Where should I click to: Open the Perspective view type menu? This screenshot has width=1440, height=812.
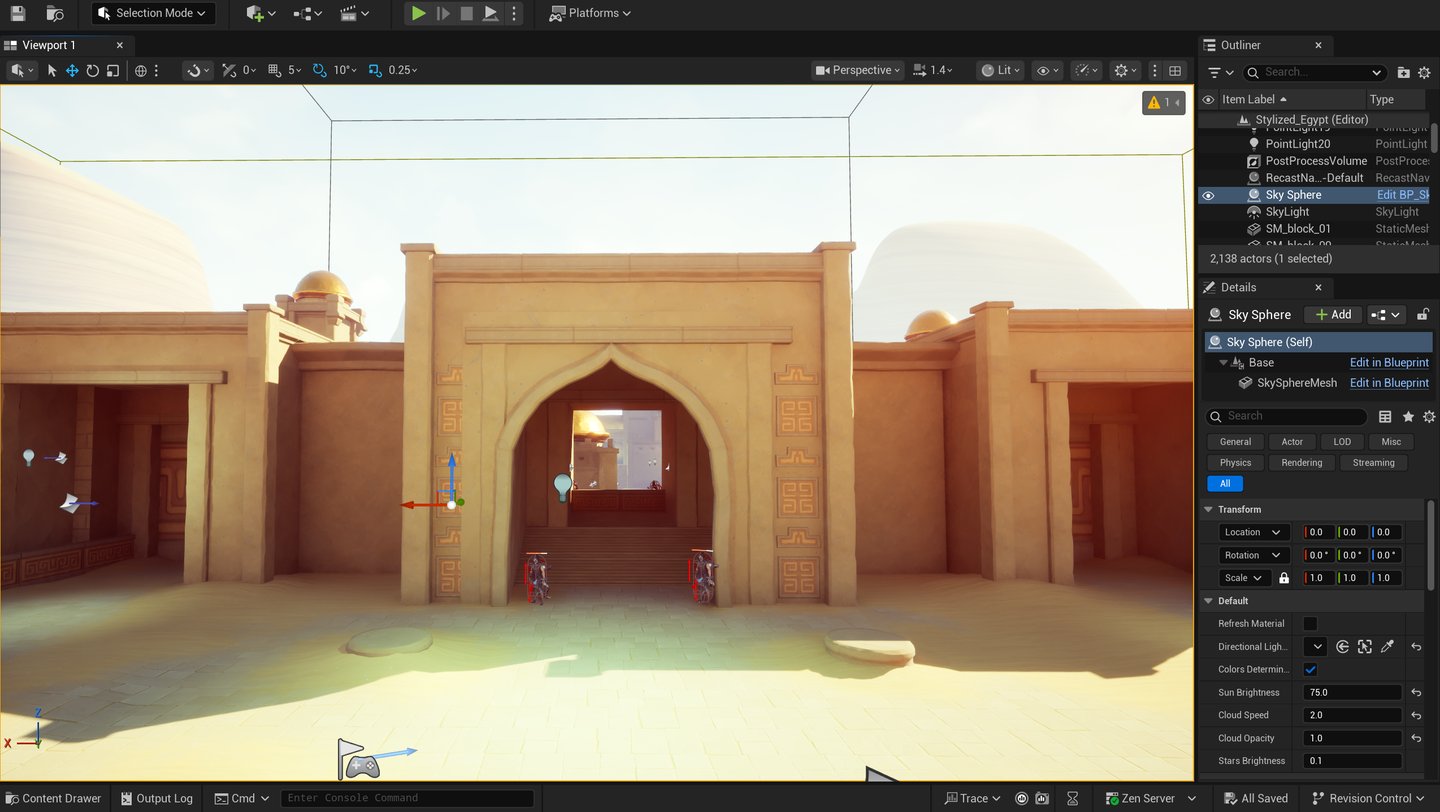tap(858, 70)
